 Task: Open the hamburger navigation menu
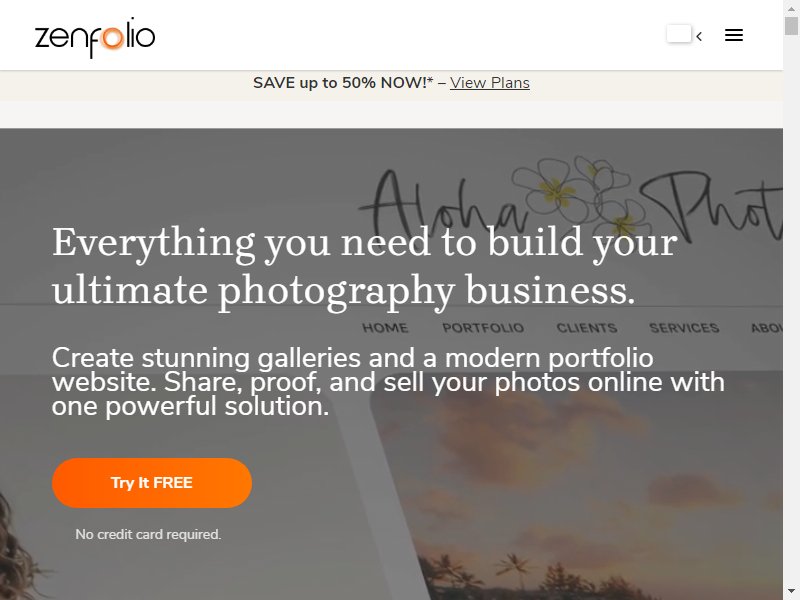(x=734, y=35)
